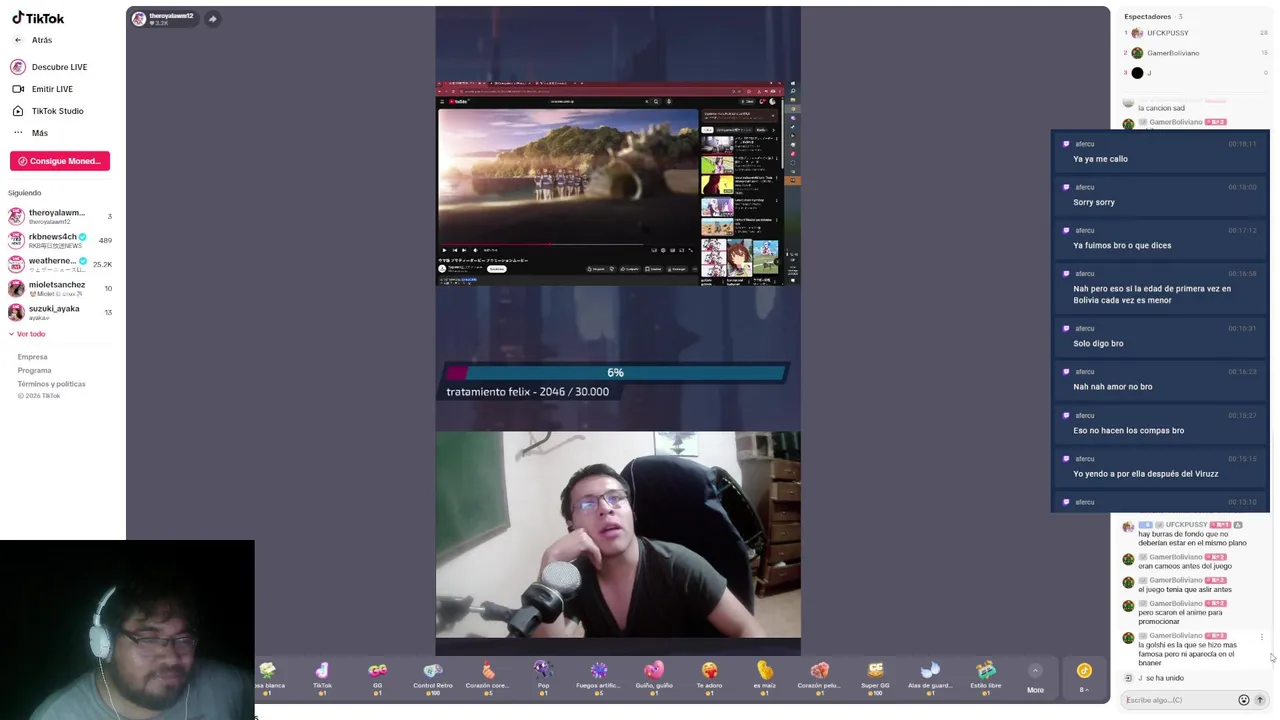The width and height of the screenshot is (1280, 720).
Task: Send the Rosa blanca gift
Action: tap(268, 677)
